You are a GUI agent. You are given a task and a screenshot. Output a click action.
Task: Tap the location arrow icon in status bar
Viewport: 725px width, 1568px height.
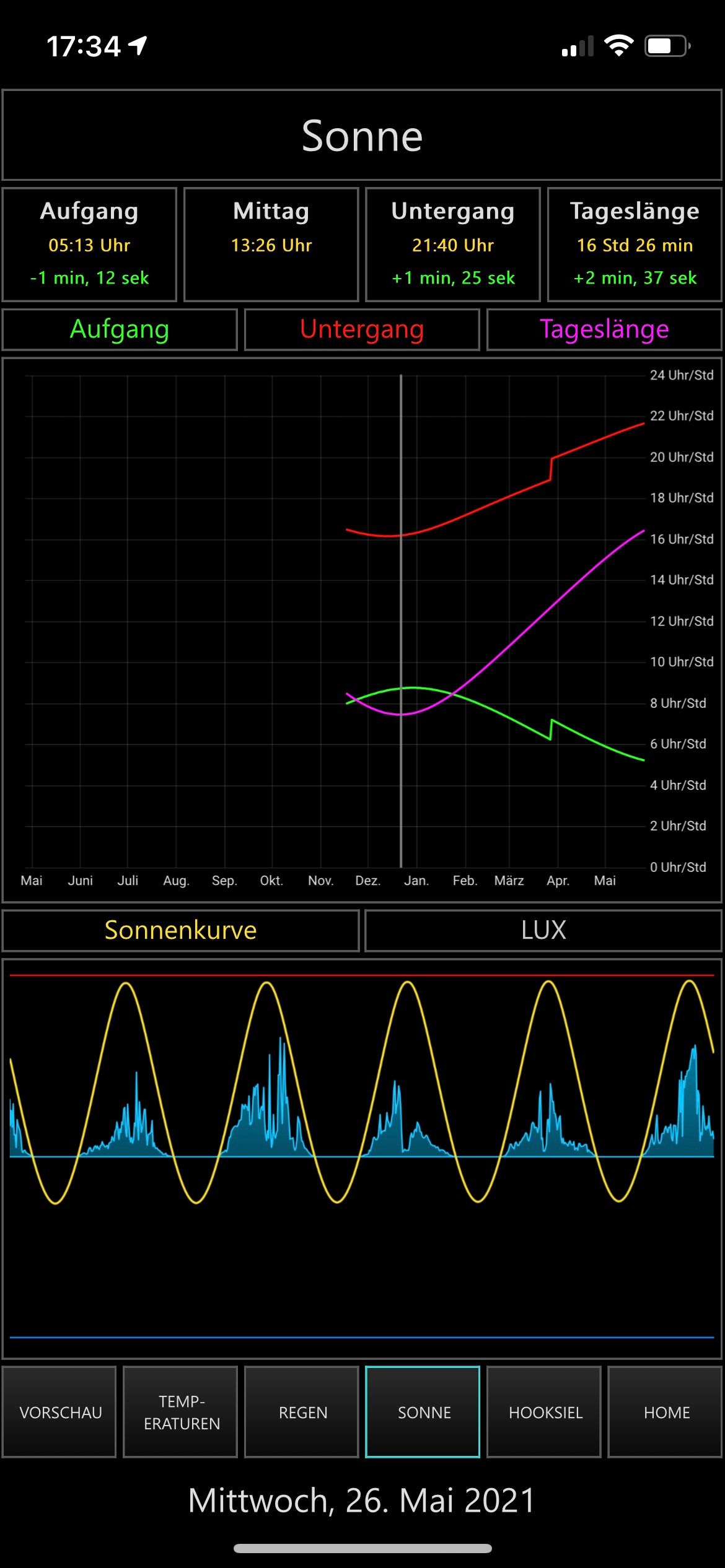[138, 46]
